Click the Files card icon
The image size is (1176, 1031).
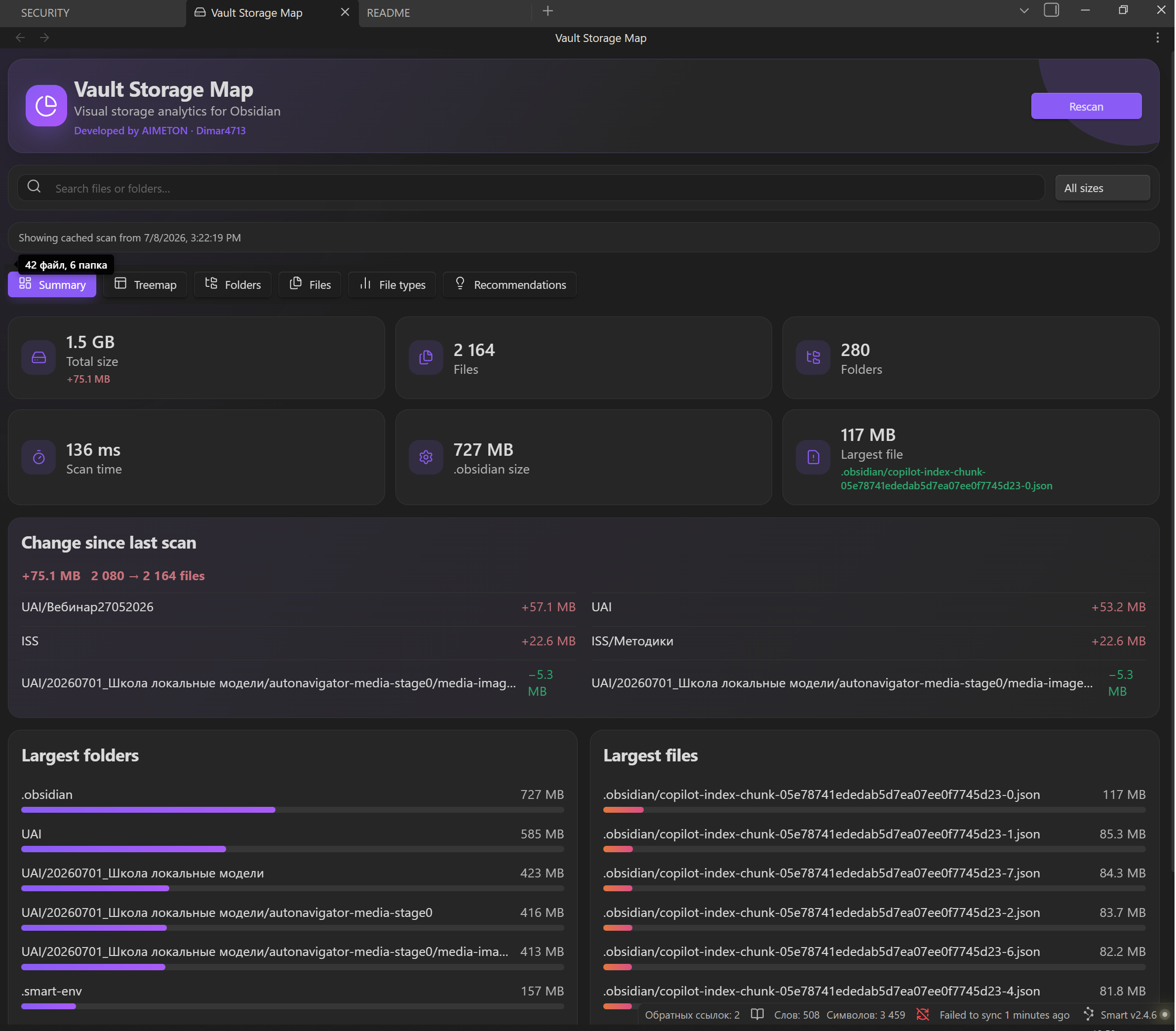(x=426, y=358)
